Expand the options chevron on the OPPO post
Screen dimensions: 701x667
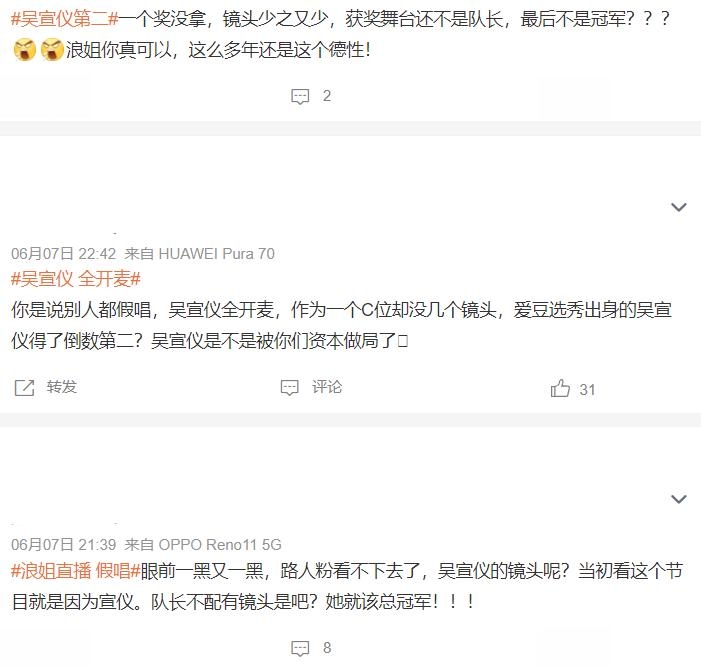[679, 499]
